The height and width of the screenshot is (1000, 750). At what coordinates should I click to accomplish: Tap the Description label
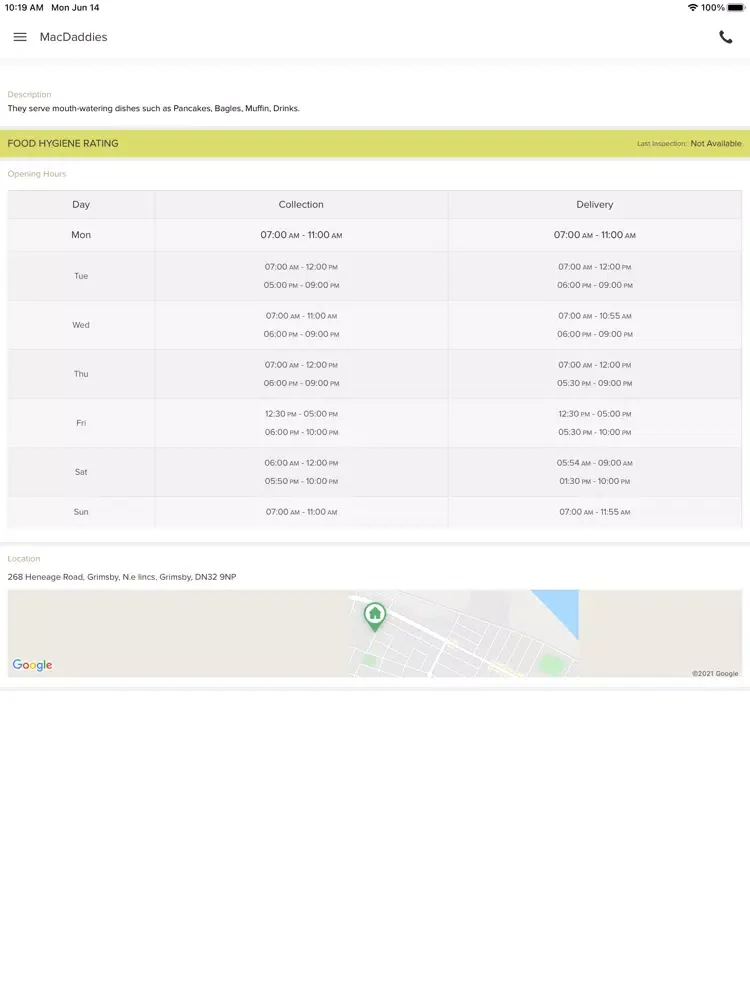click(x=29, y=94)
